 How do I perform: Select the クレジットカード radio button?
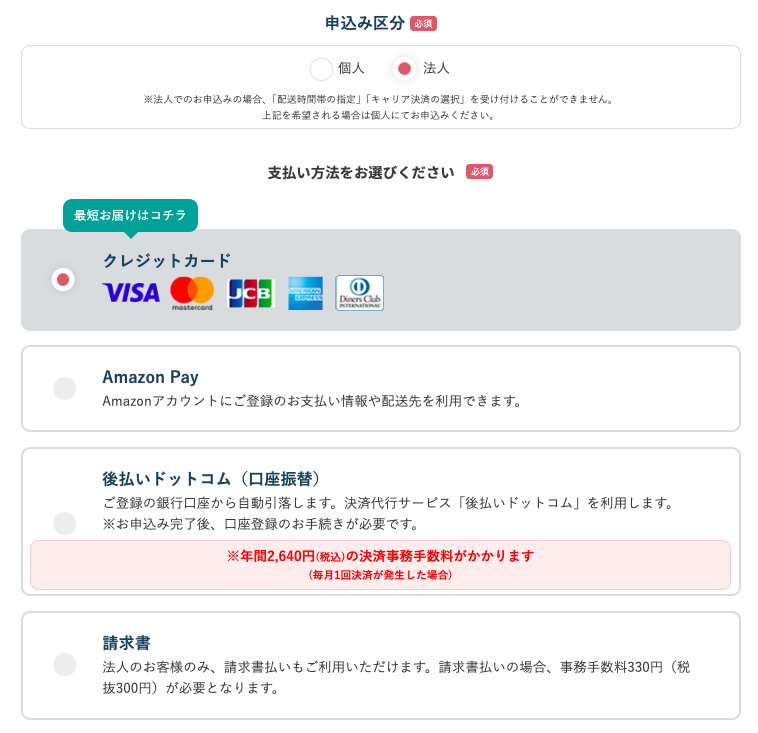click(x=63, y=279)
